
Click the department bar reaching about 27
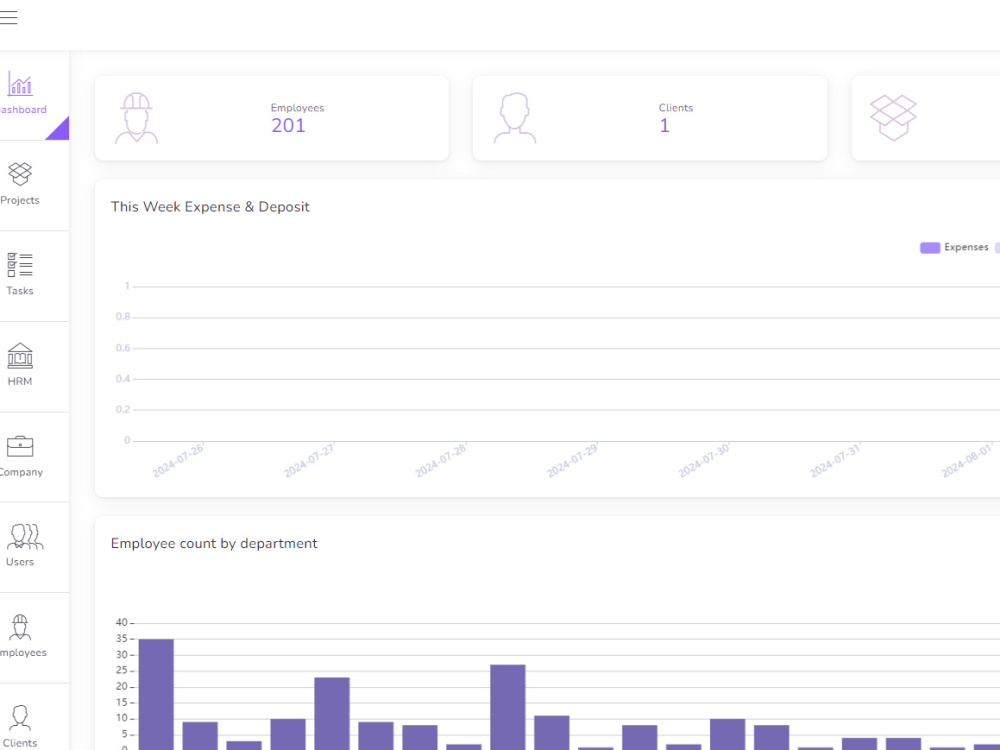(508, 707)
